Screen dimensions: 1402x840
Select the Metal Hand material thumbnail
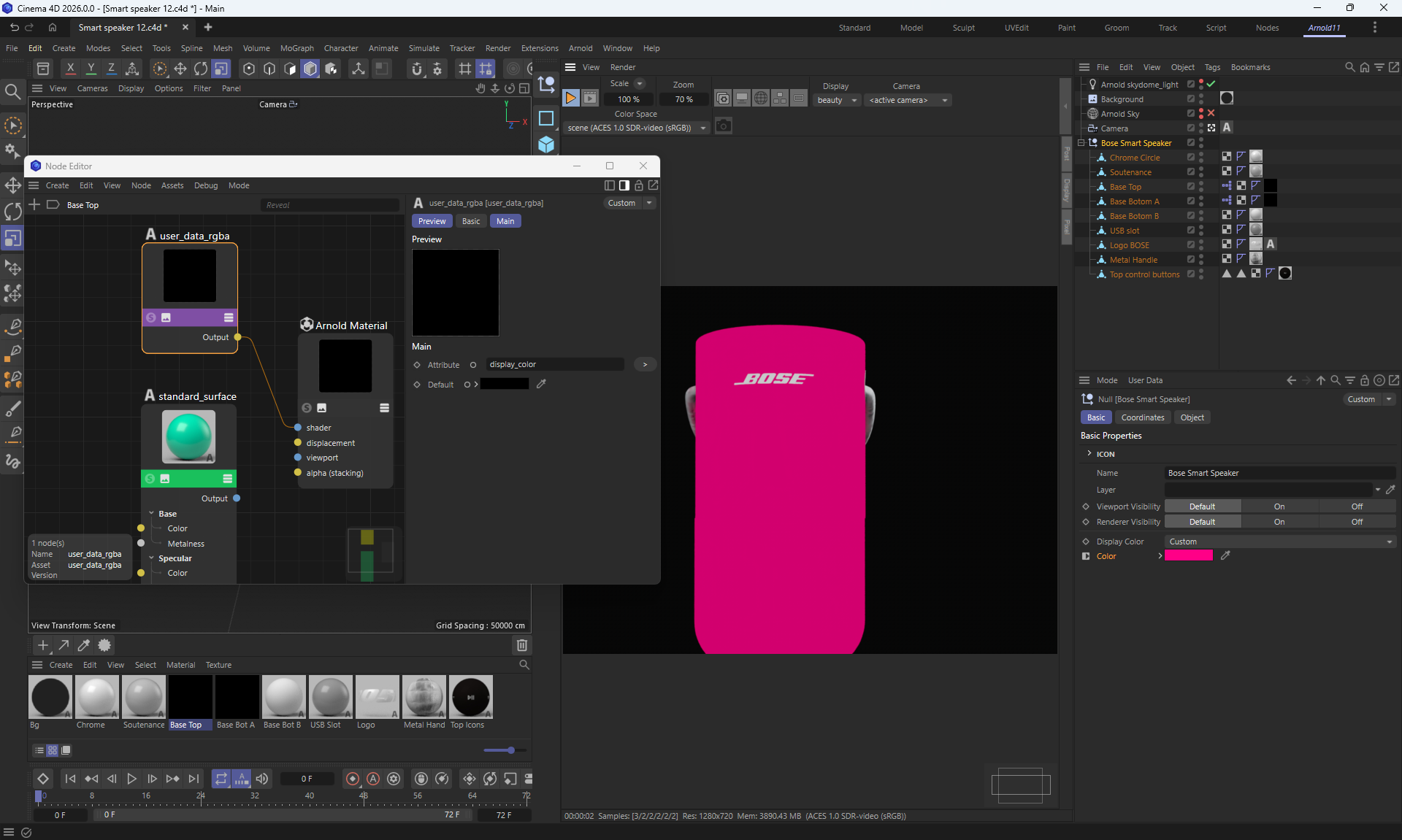[x=424, y=697]
